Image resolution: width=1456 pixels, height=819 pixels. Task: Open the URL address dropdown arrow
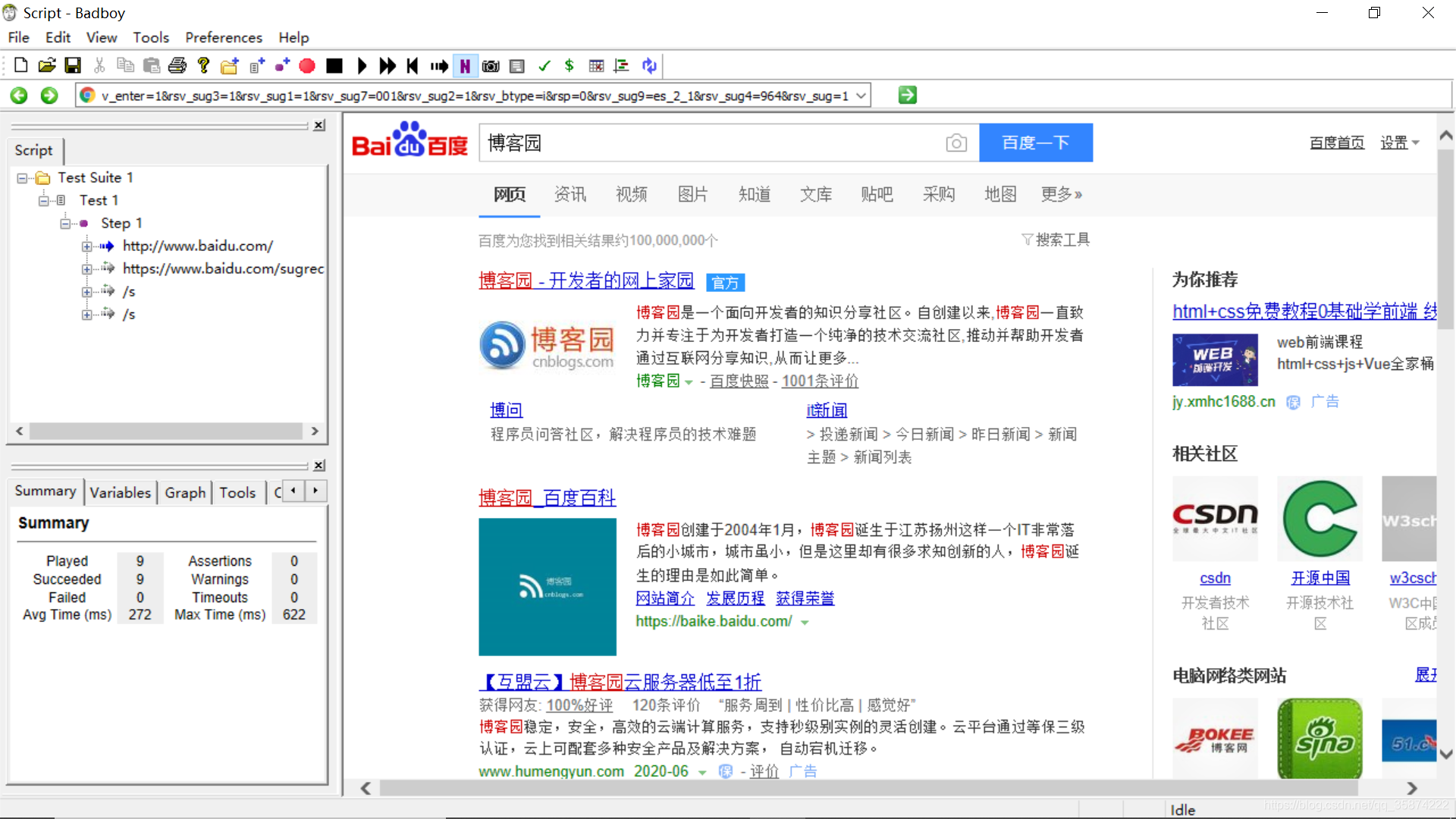861,96
